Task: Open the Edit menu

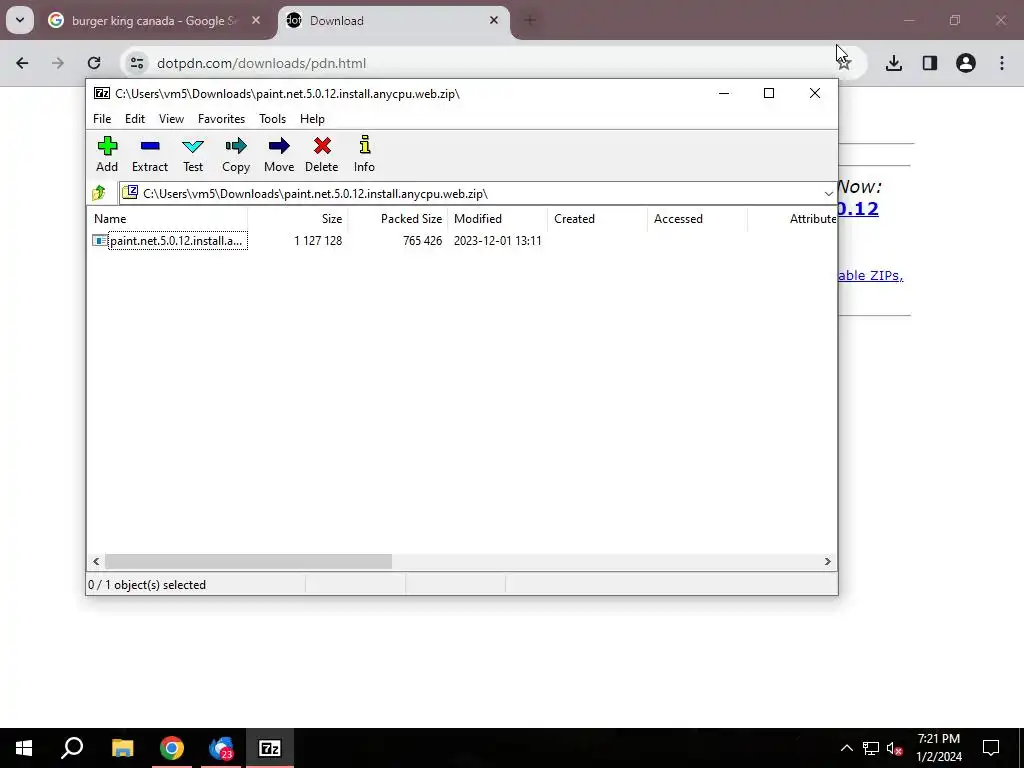Action: 135,119
